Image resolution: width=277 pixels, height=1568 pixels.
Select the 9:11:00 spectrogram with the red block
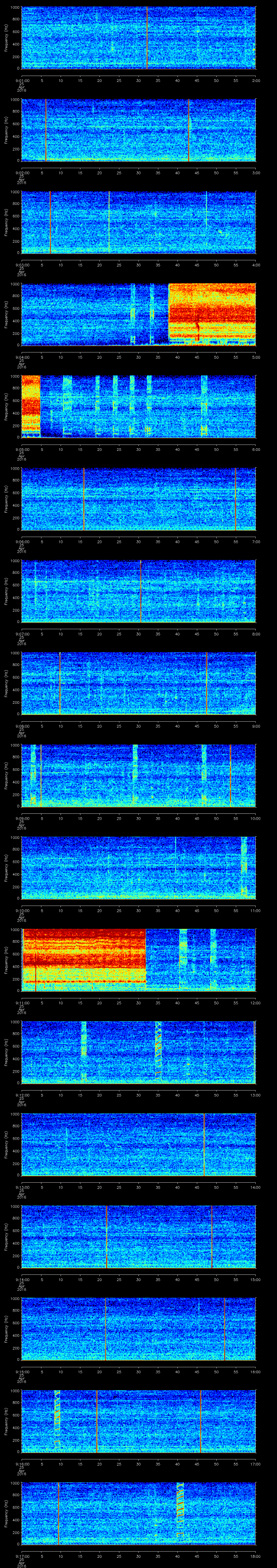(138, 960)
